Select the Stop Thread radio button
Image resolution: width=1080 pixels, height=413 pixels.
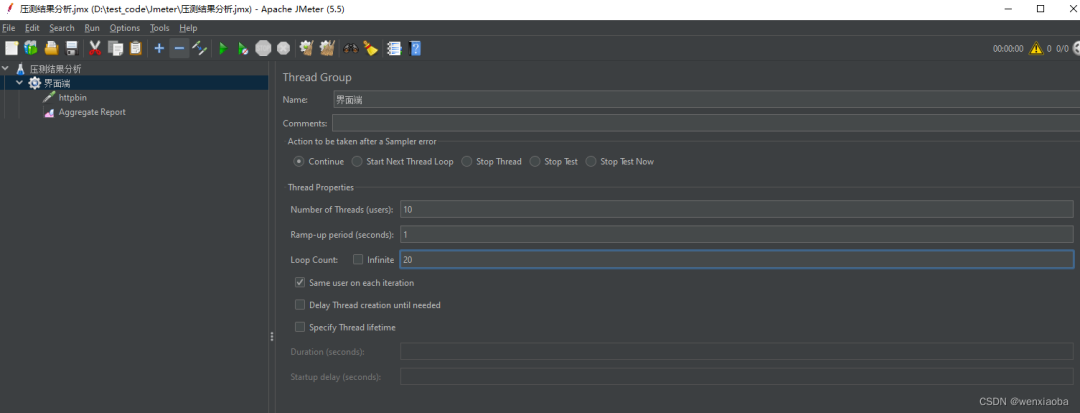click(x=466, y=162)
